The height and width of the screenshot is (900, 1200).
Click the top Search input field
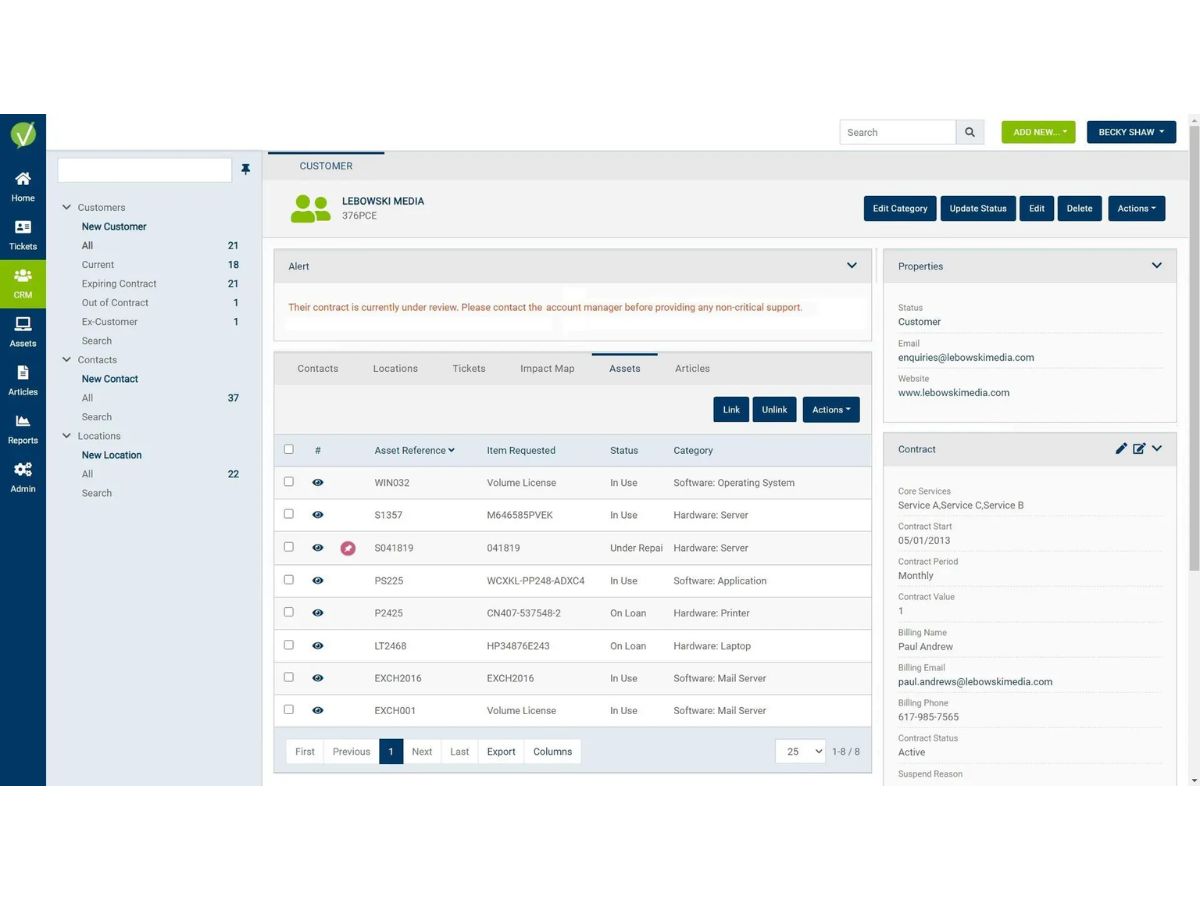pyautogui.click(x=898, y=132)
